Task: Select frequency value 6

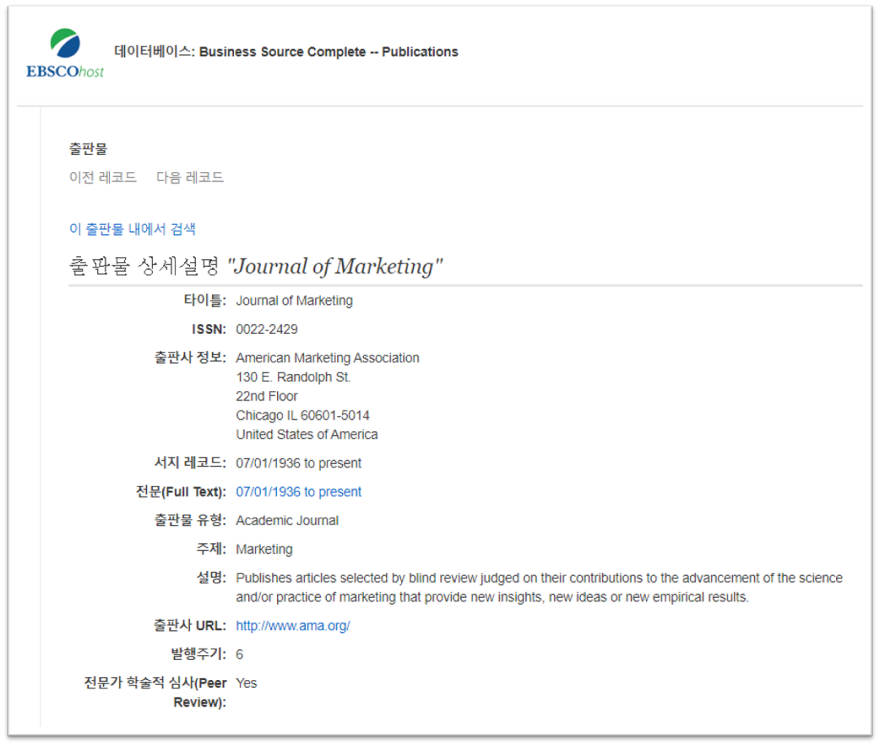Action: 240,655
